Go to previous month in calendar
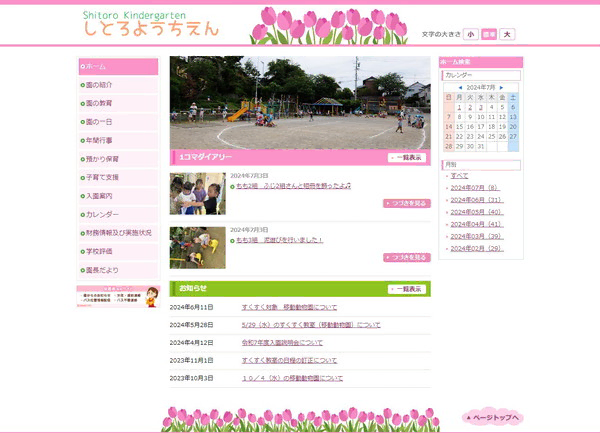The width and height of the screenshot is (600, 433). 459,87
